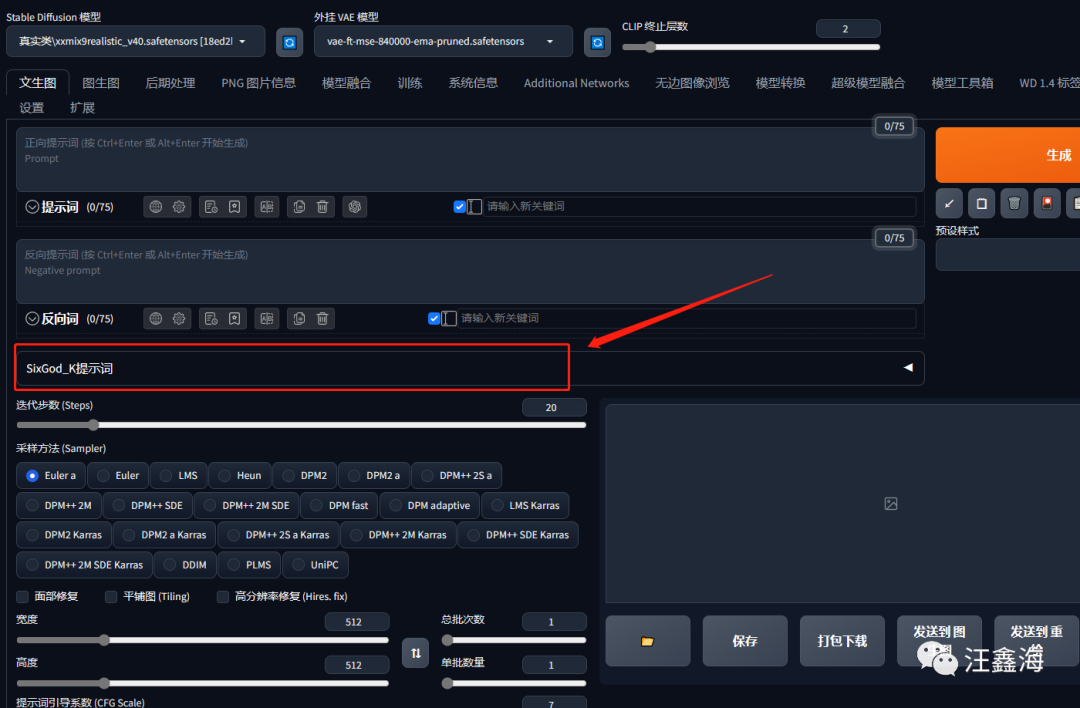Enable 高分辨率修复 (Hires. fix) checkbox

click(222, 596)
